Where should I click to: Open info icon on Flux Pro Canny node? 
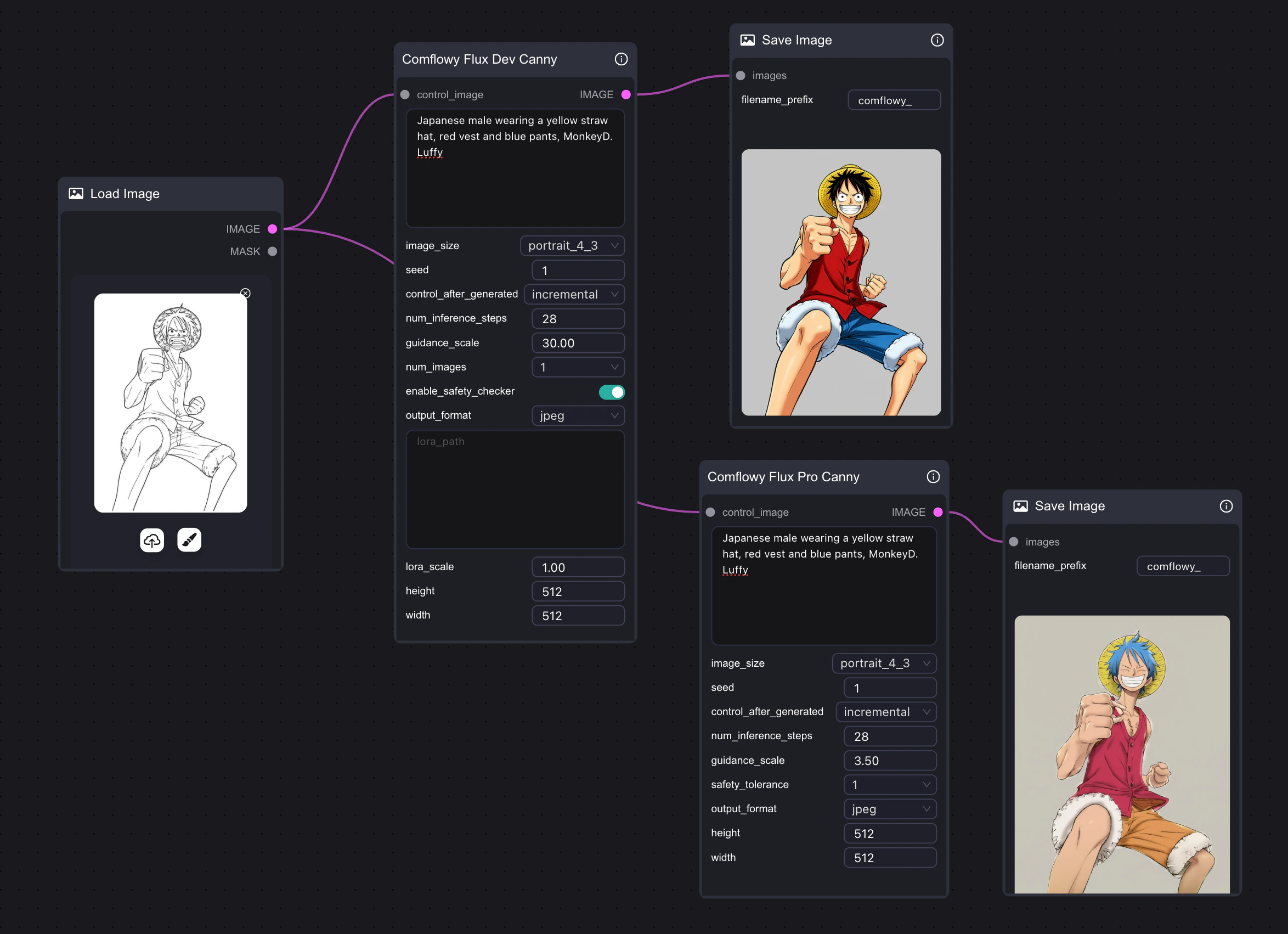point(933,477)
